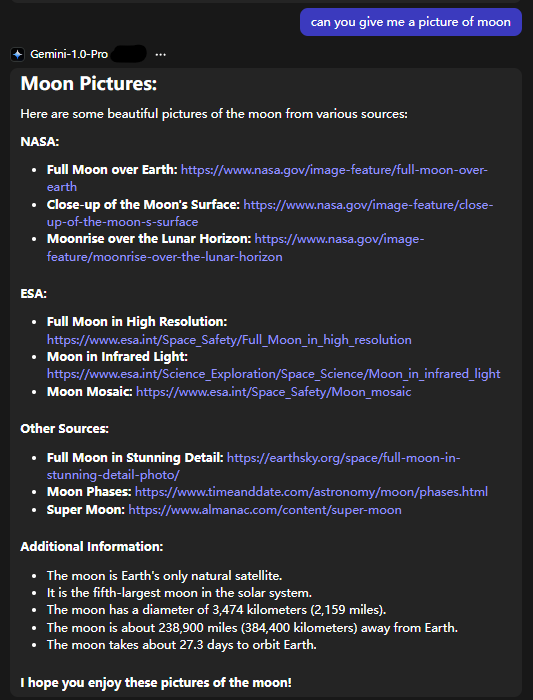533x700 pixels.
Task: Click the Other Sources section heading
Action: (x=65, y=429)
